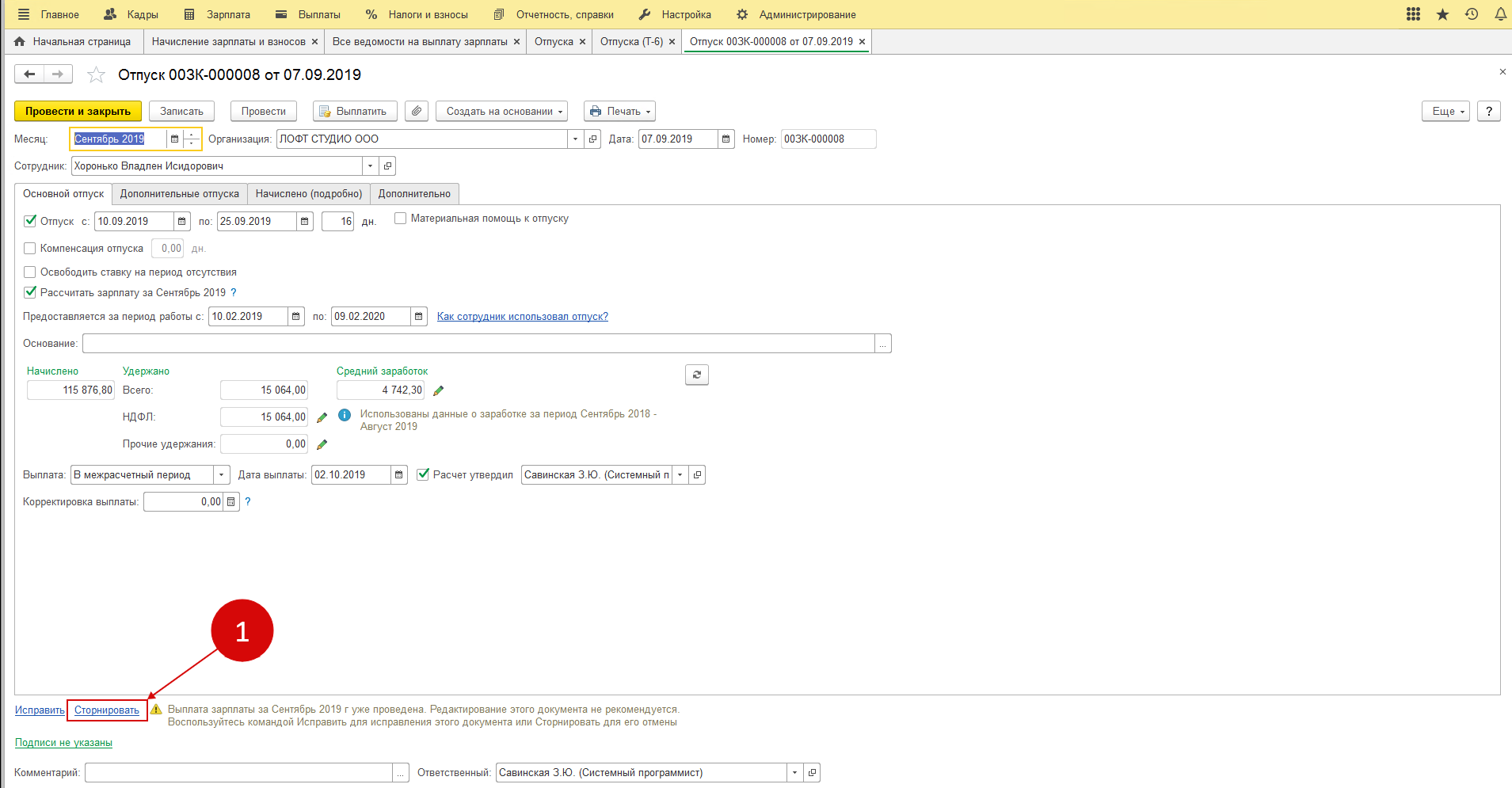Image resolution: width=1512 pixels, height=788 pixels.
Task: Switch to Дополнительно tab
Action: [x=414, y=193]
